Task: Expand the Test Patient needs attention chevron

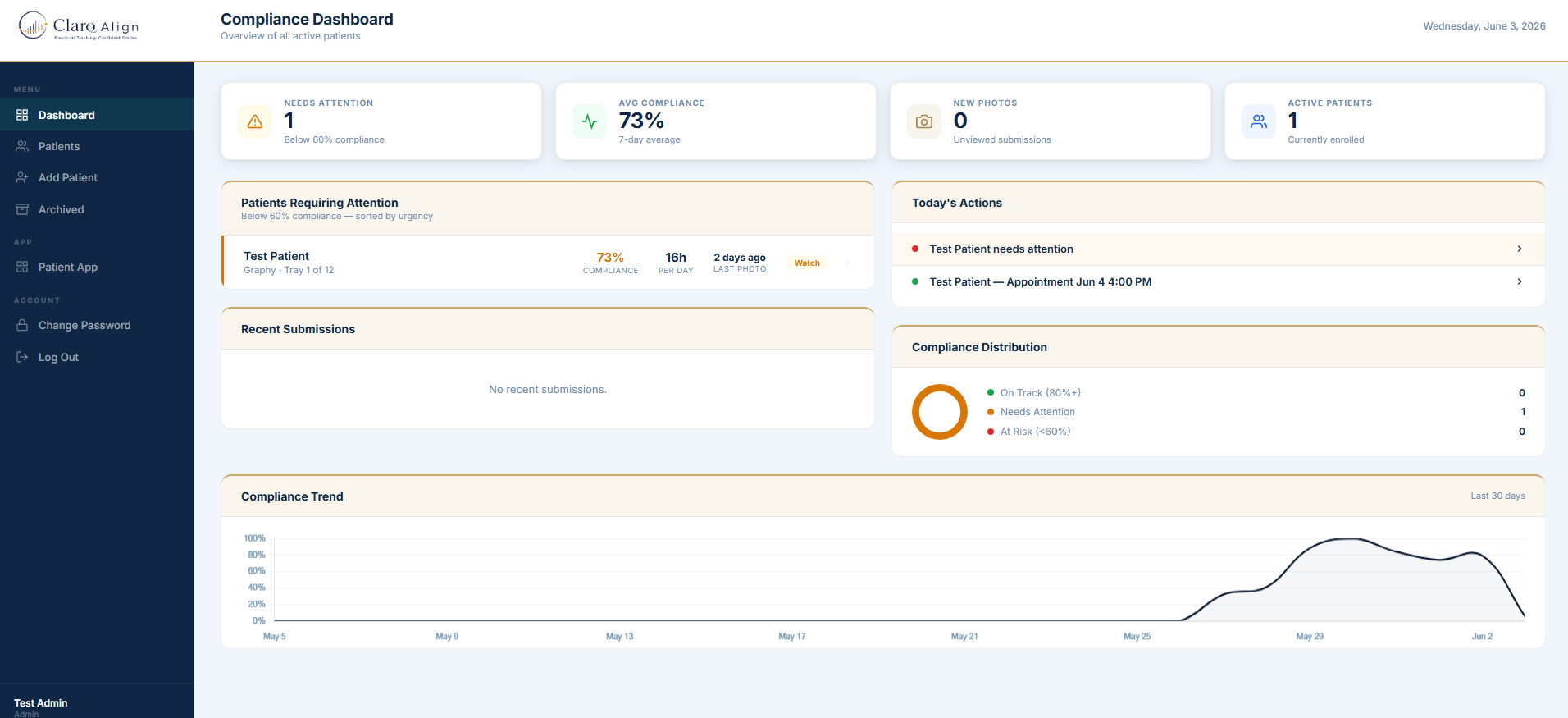Action: (1520, 249)
